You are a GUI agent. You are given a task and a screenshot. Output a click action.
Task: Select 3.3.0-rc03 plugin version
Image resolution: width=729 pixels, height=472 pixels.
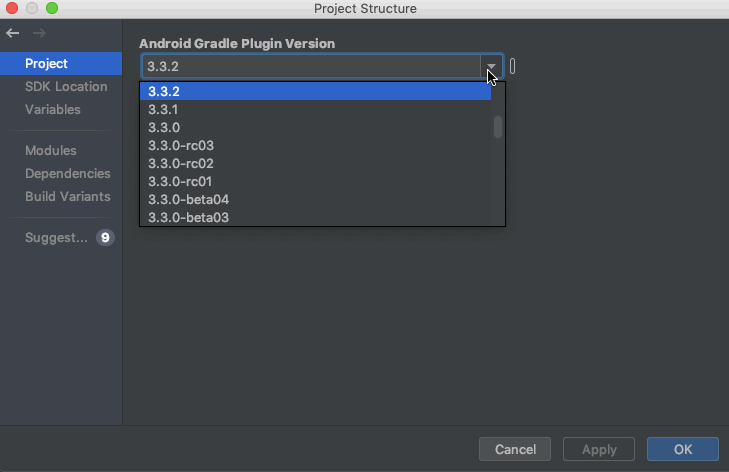315,146
